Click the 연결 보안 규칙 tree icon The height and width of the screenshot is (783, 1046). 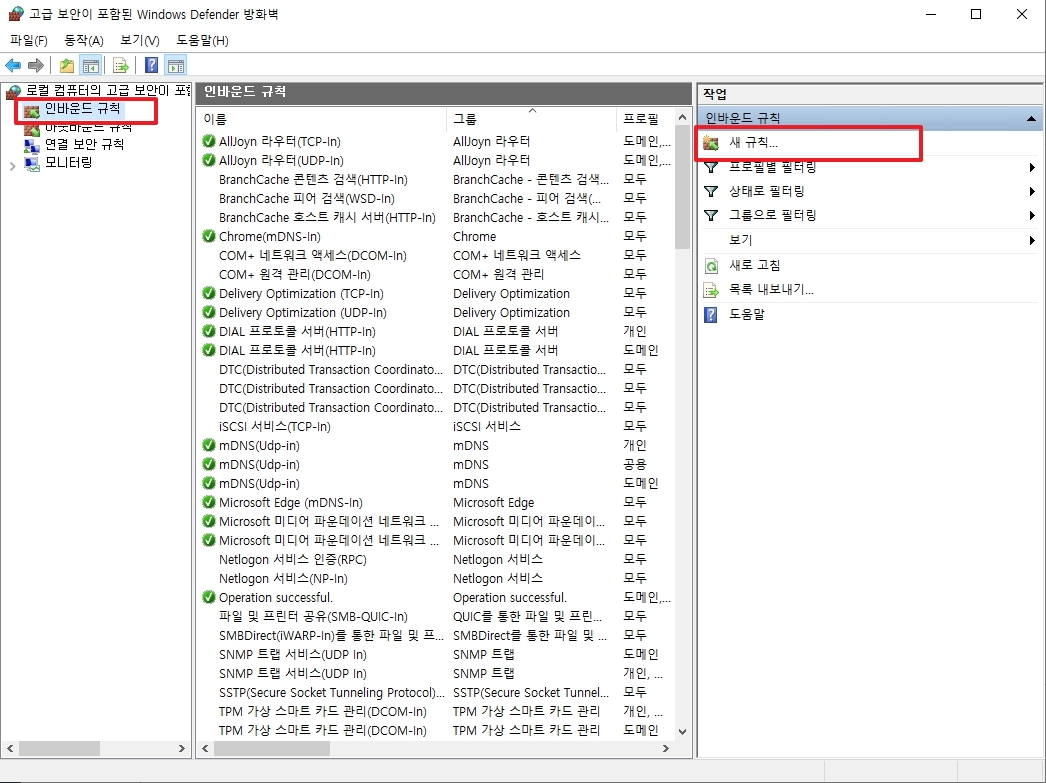pos(31,145)
